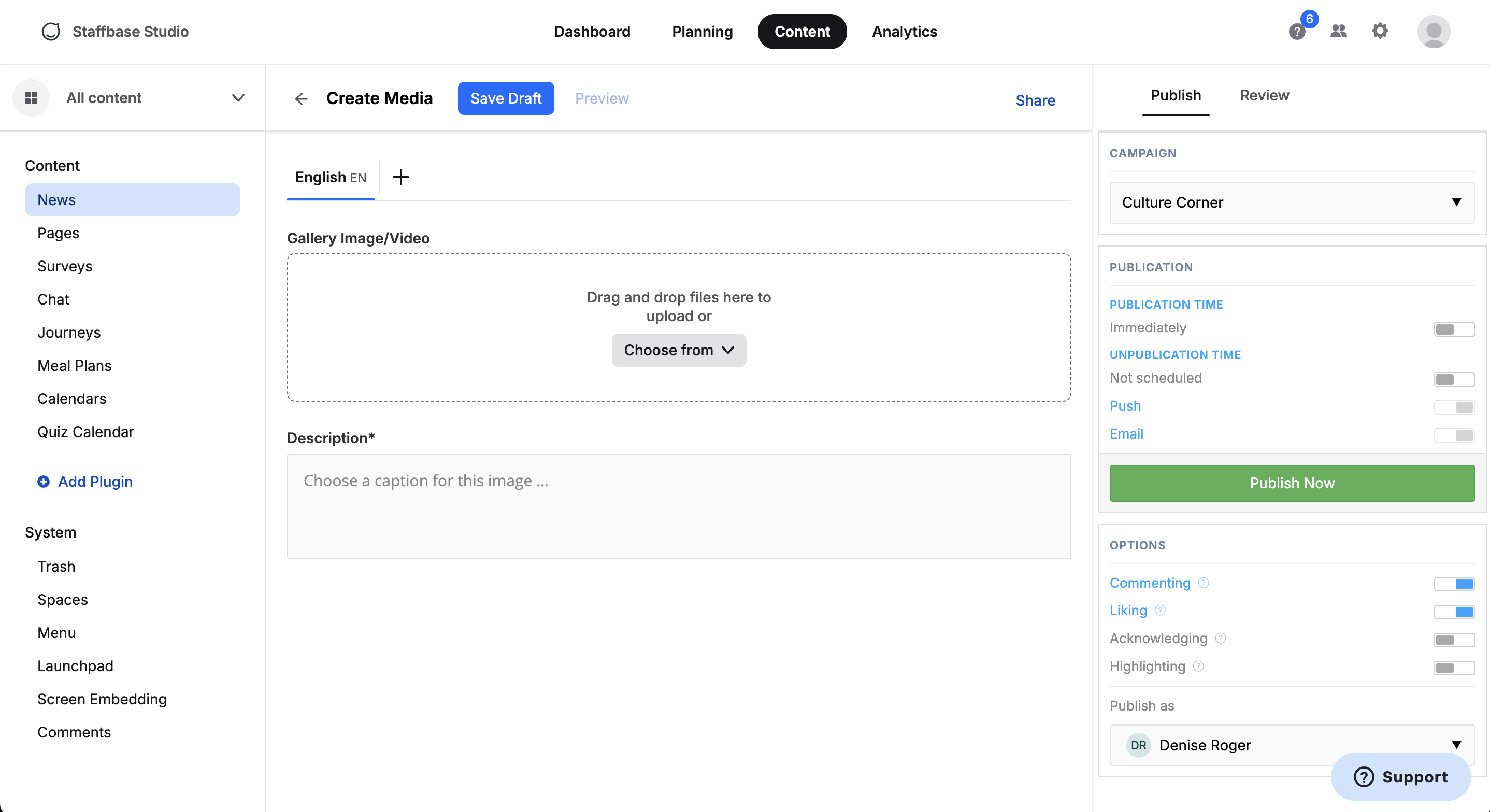Go to the Planning tab
Image resolution: width=1490 pixels, height=812 pixels.
coord(702,31)
